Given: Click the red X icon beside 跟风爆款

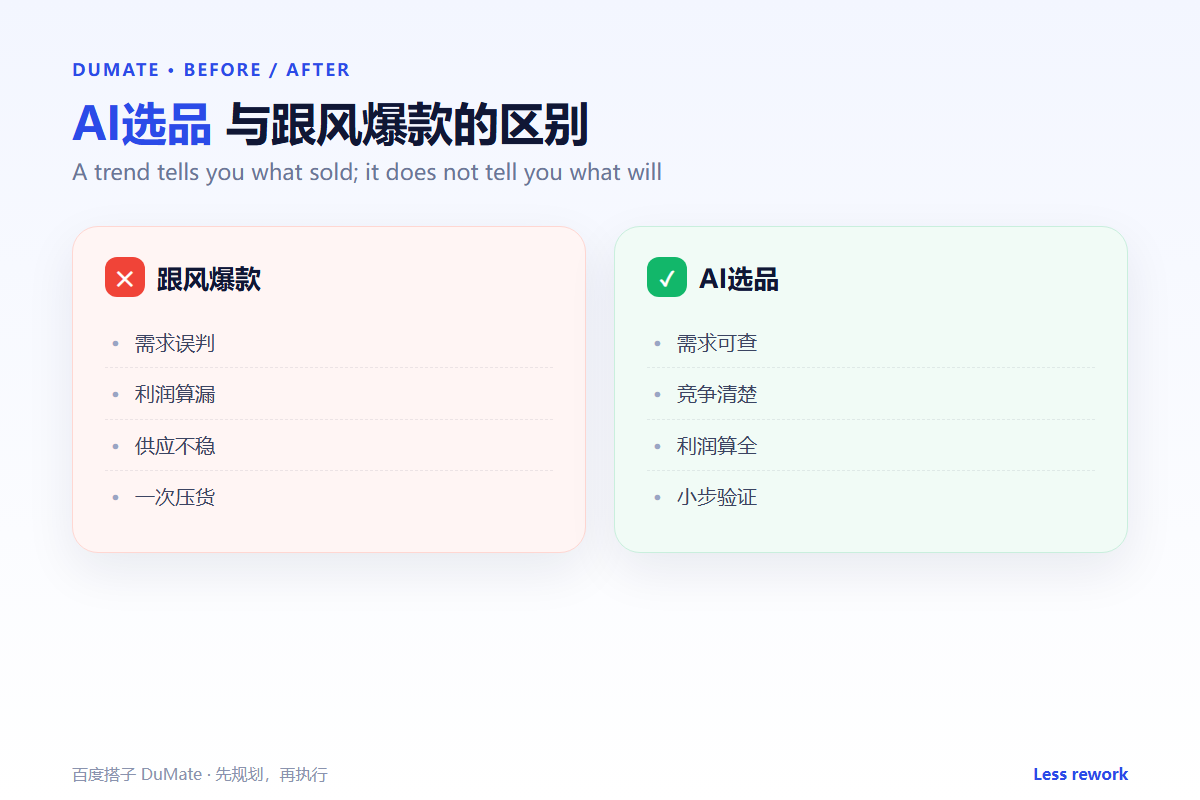Looking at the screenshot, I should [125, 277].
